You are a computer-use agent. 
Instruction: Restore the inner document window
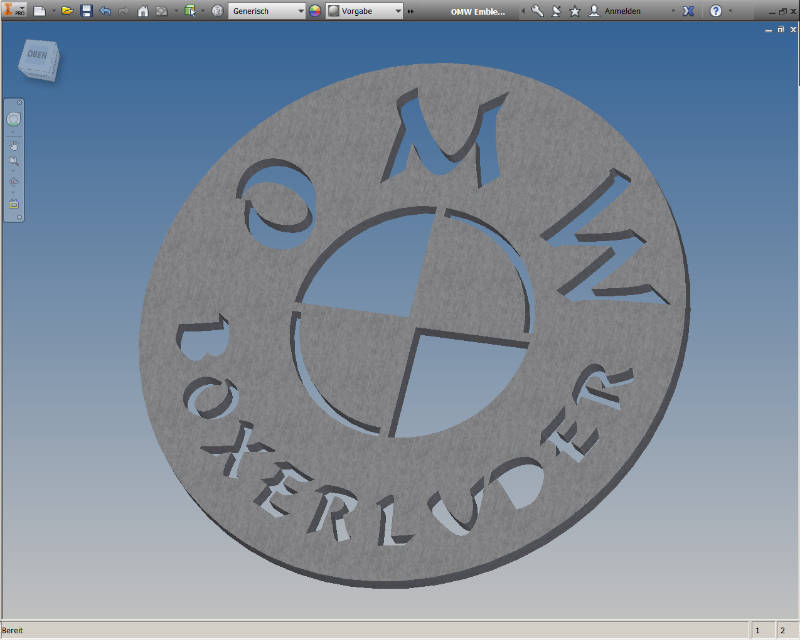tap(781, 30)
